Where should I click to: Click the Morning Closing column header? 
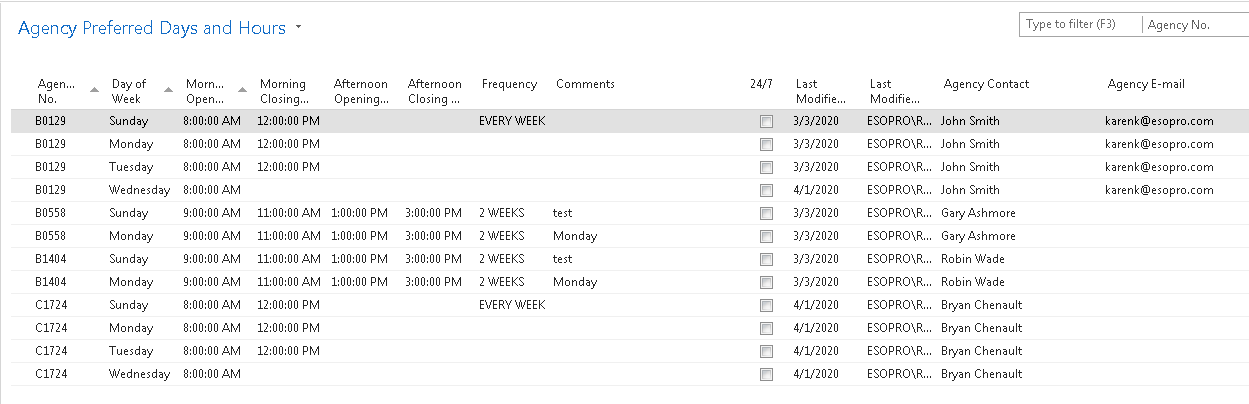point(283,91)
